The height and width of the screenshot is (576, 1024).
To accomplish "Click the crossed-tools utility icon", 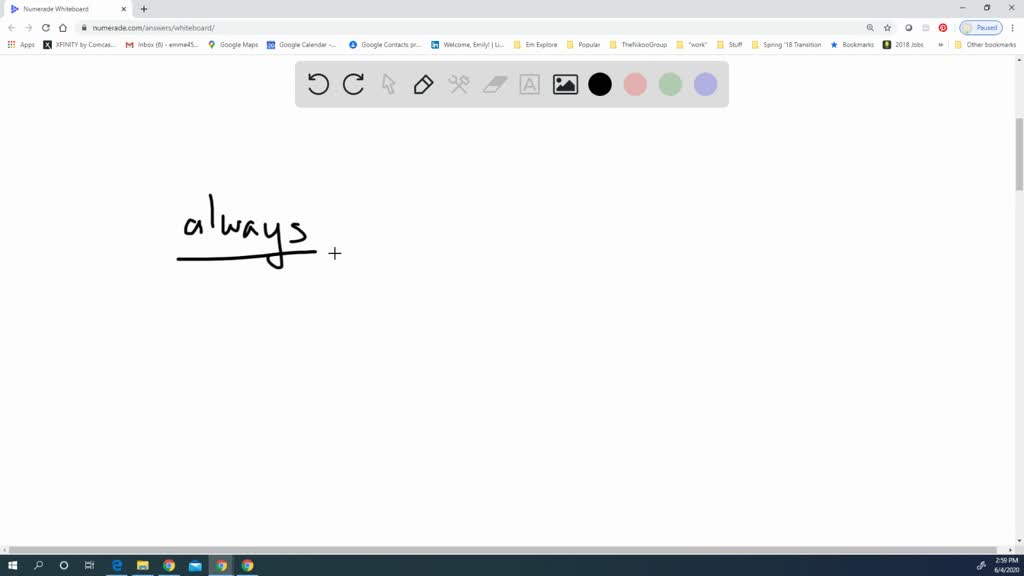I will [458, 84].
